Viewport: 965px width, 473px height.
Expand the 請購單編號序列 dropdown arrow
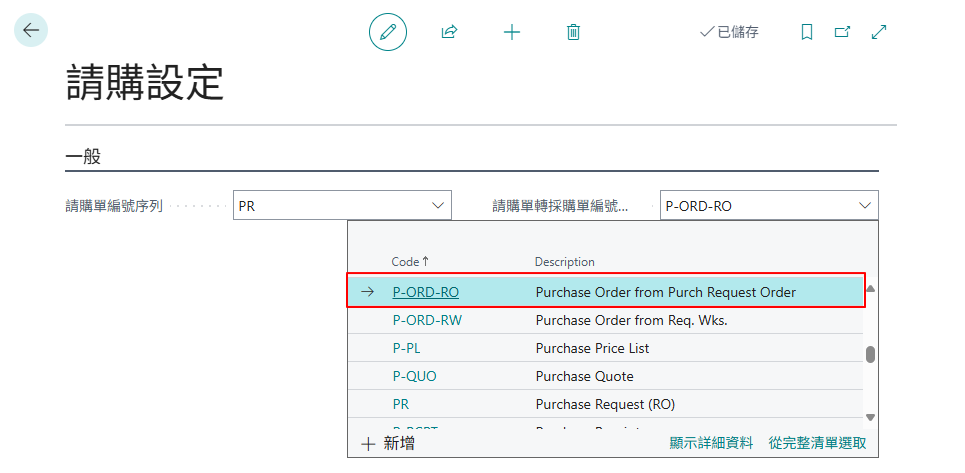coord(438,205)
